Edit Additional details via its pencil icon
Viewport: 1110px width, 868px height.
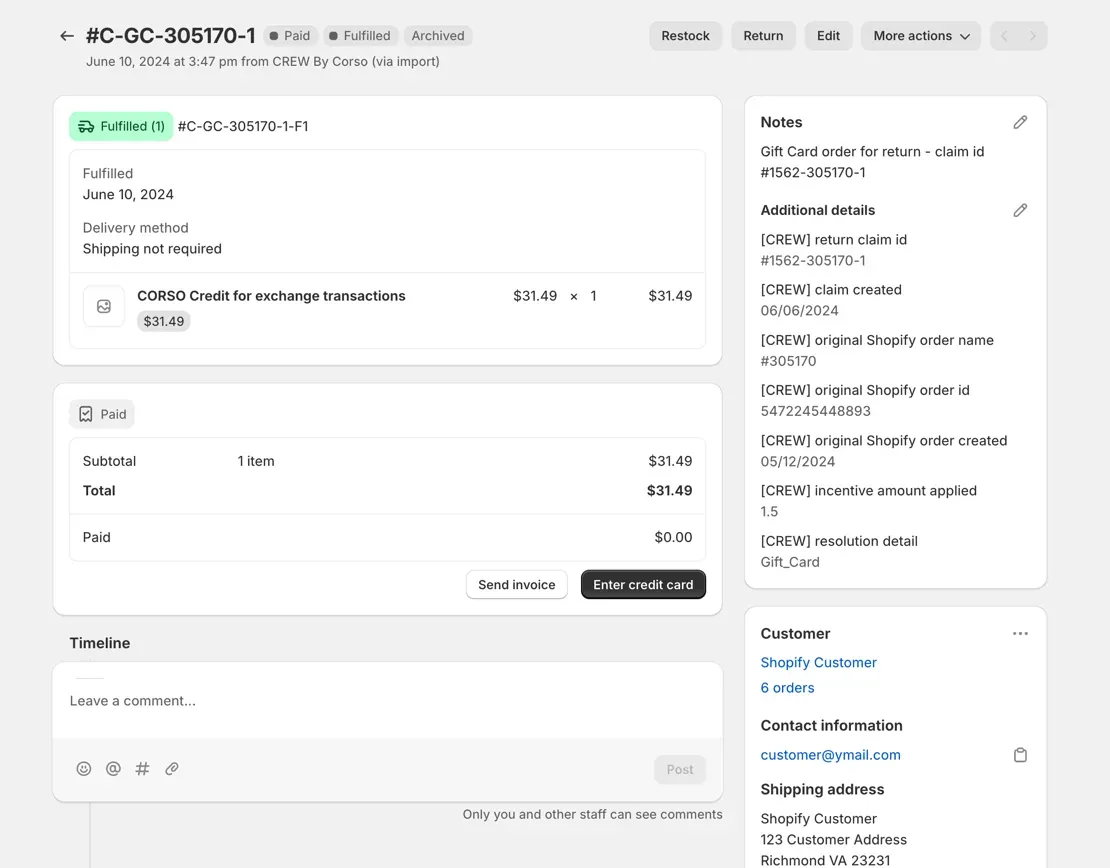tap(1020, 210)
